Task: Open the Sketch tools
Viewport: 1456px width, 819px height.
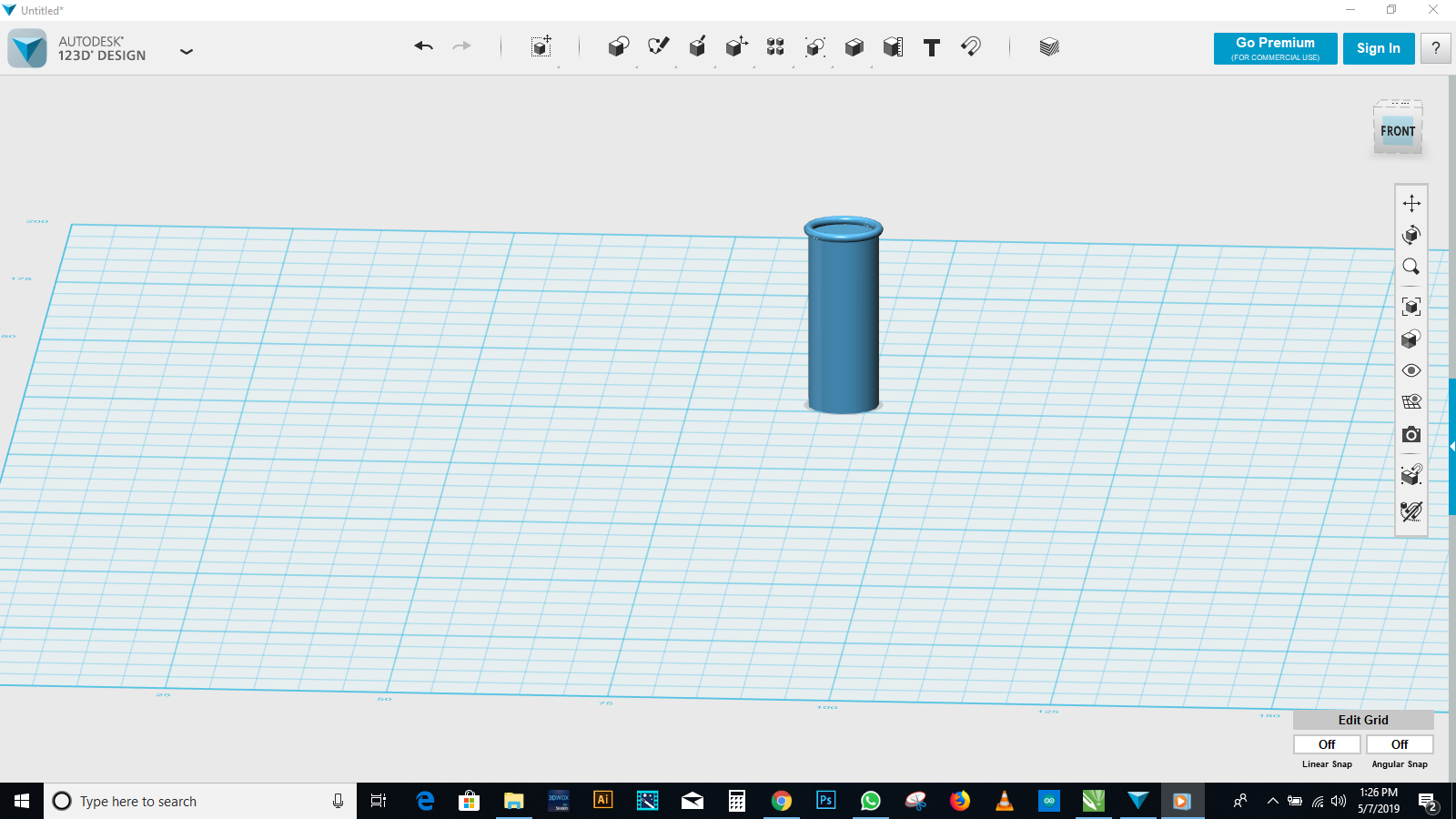Action: point(658,47)
